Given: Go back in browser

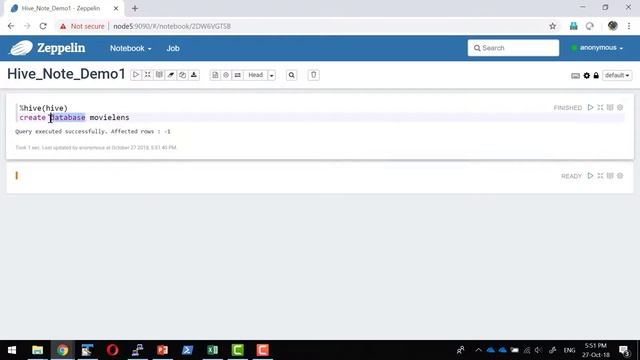Looking at the screenshot, I should click(11, 26).
